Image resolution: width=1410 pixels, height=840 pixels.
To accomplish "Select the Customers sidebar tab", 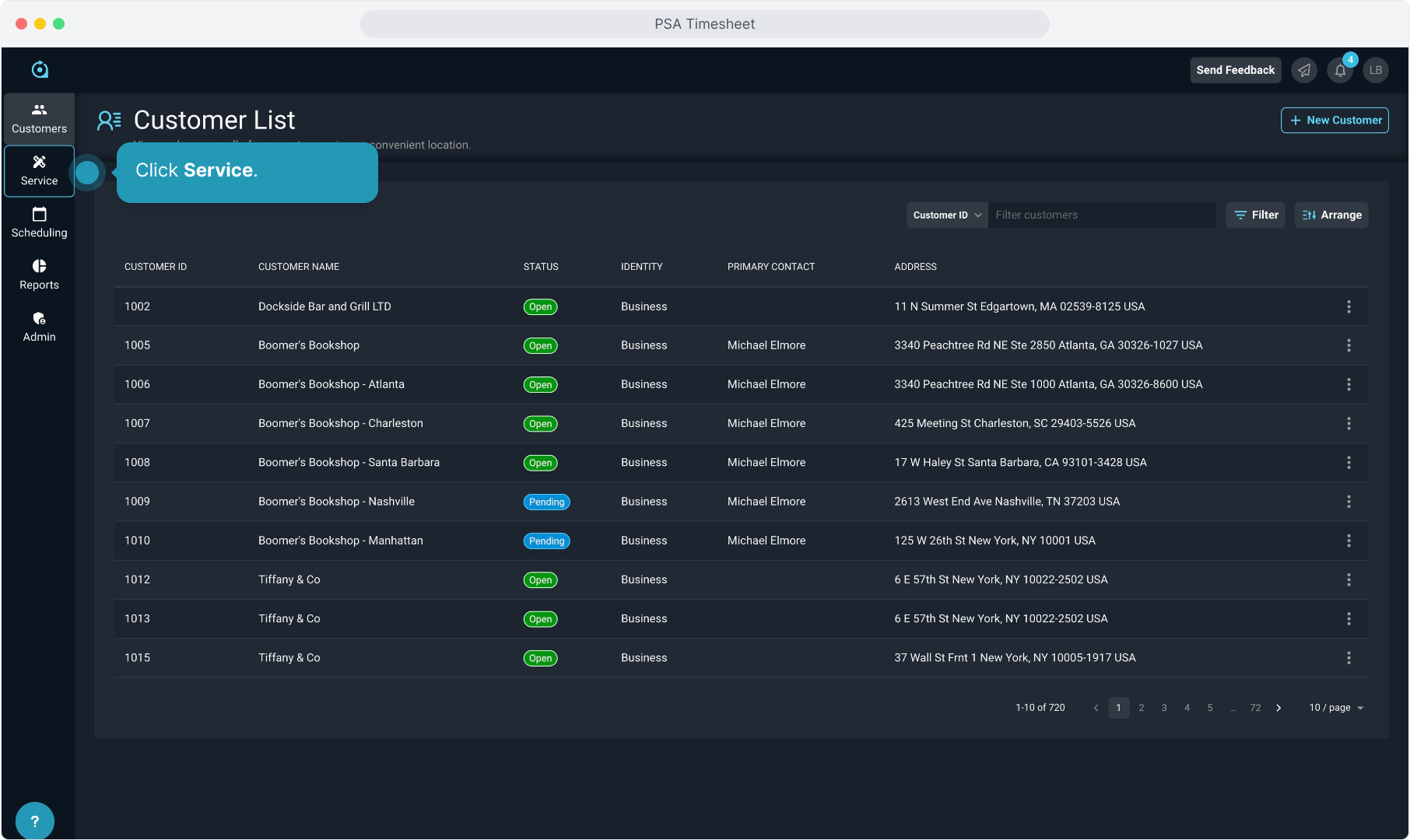I will point(39,118).
